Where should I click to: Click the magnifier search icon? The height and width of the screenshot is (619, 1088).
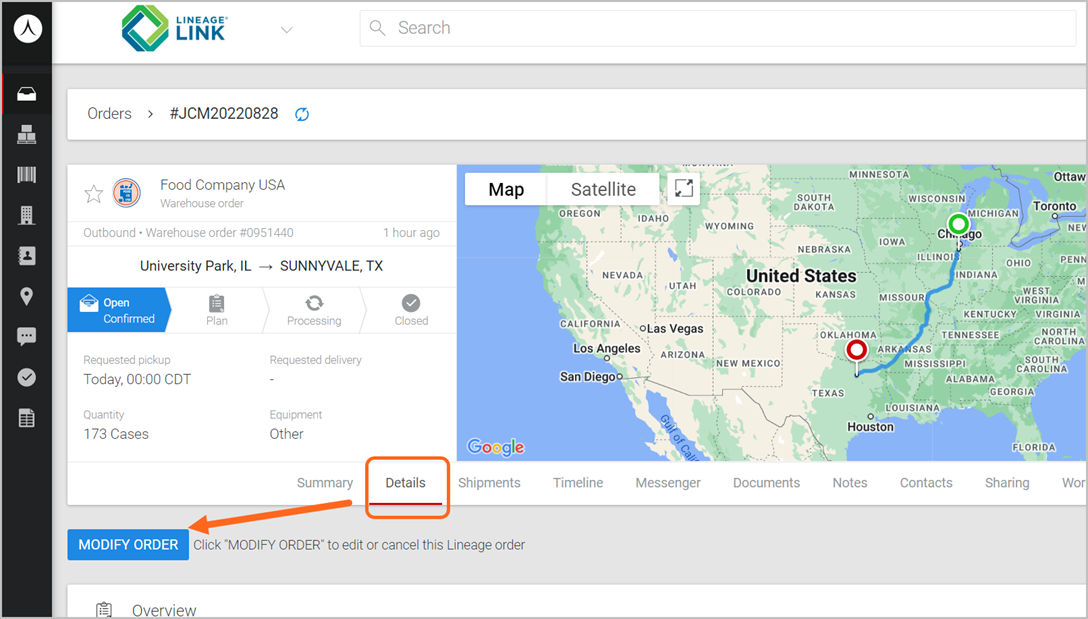click(377, 28)
